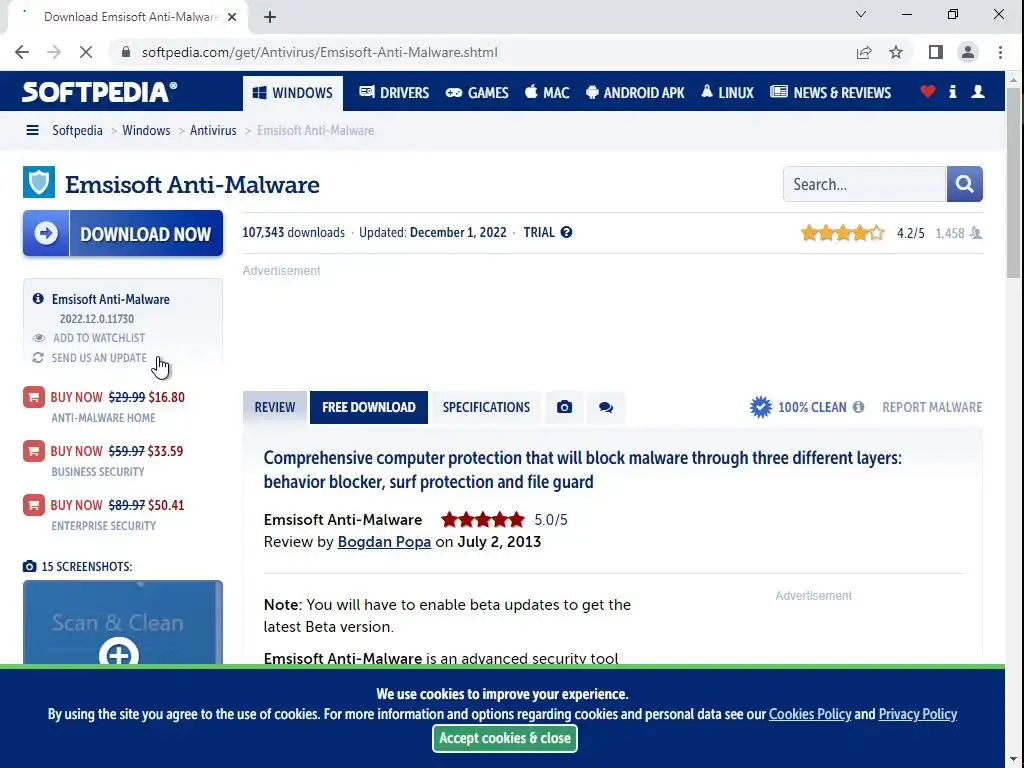Click the red heart icon in header
Screen dimensions: 1024x768
click(927, 91)
